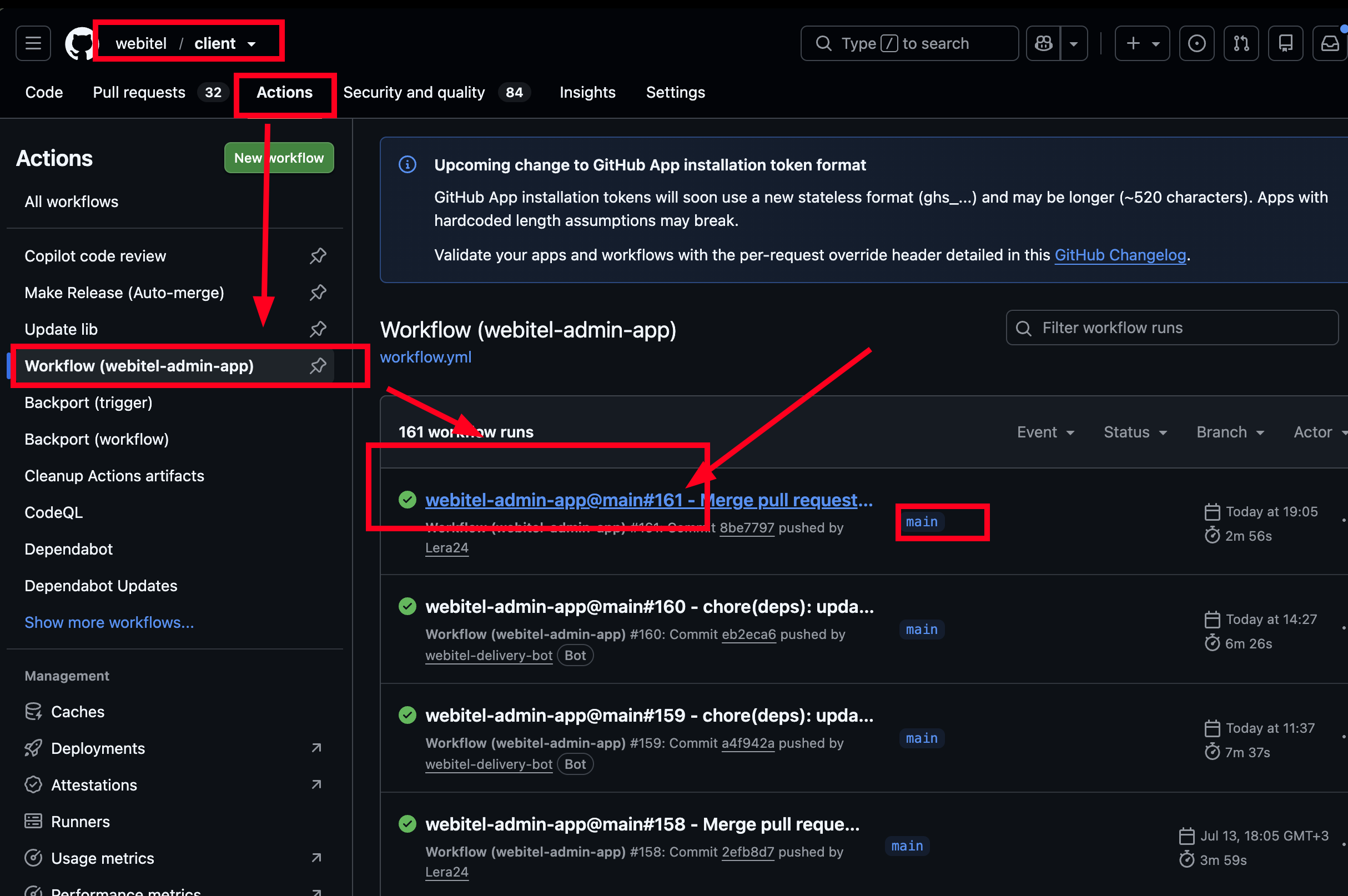This screenshot has height=896, width=1348.
Task: Open Attestations external link arrow
Action: [x=316, y=784]
